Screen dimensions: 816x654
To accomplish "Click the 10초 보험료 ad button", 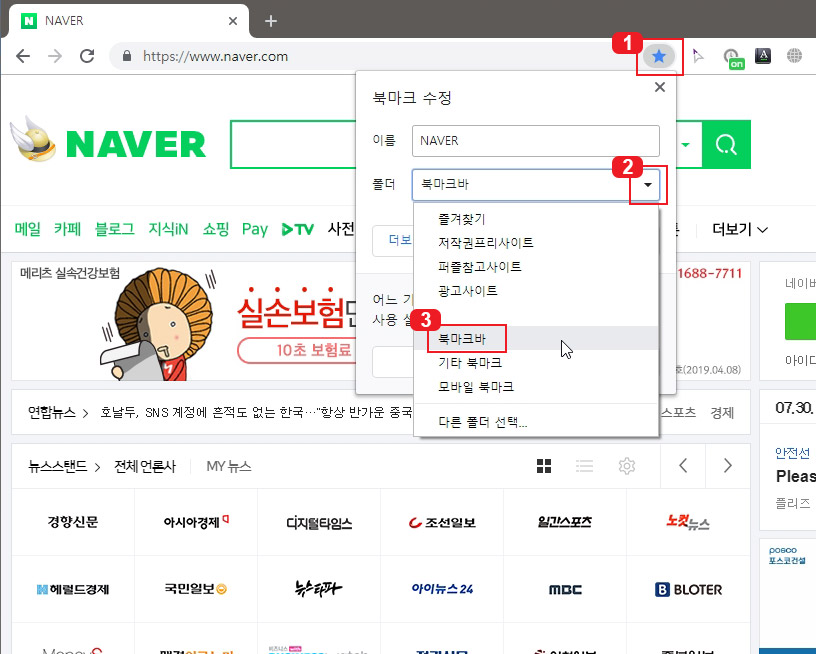I will (x=298, y=350).
